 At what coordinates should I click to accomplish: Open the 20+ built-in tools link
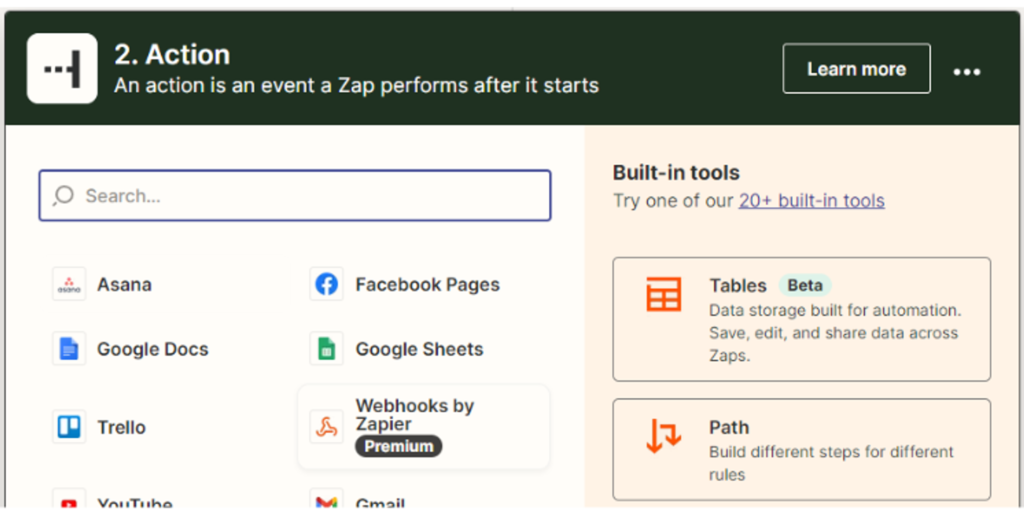tap(812, 201)
